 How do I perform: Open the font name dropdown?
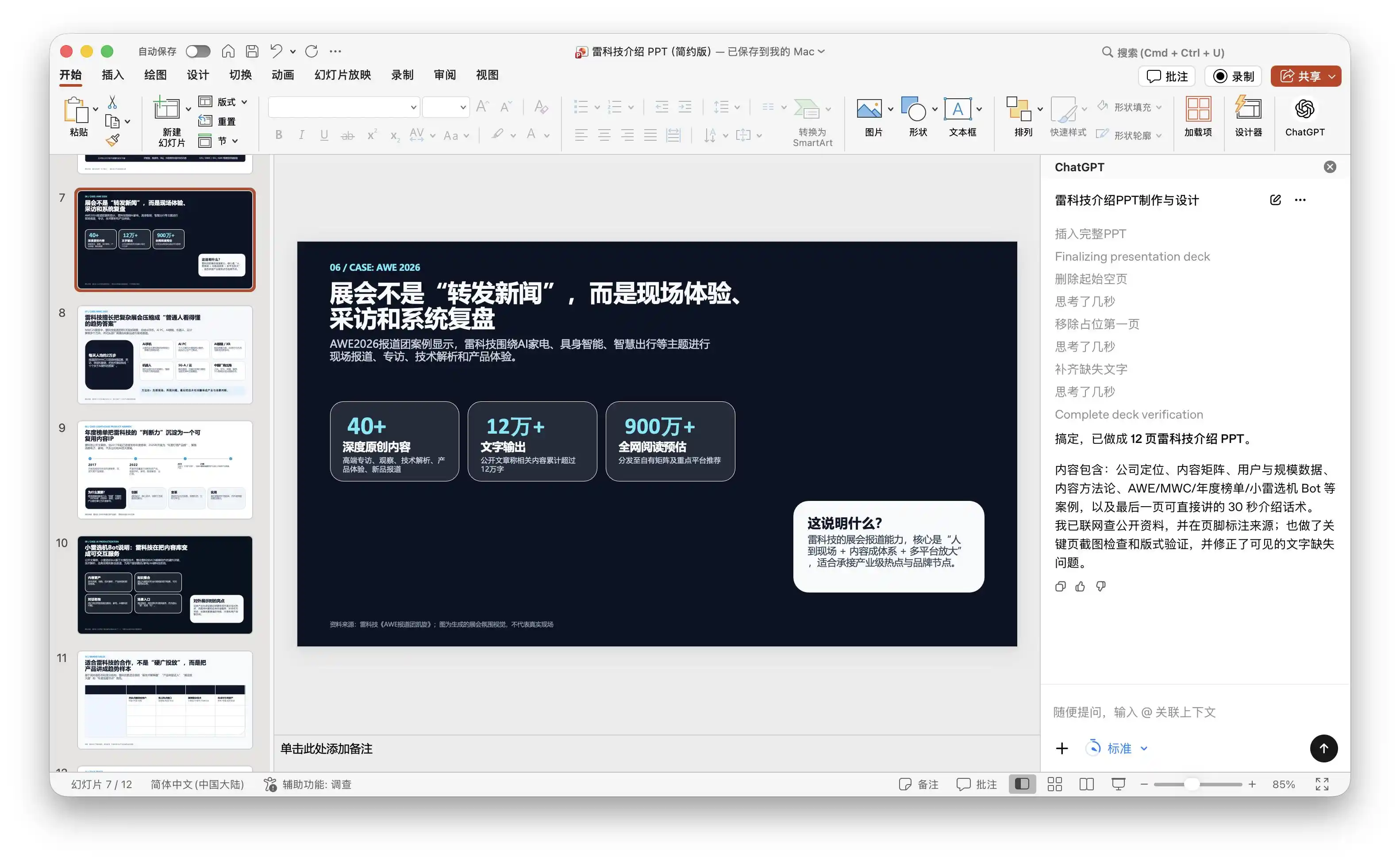(x=413, y=107)
